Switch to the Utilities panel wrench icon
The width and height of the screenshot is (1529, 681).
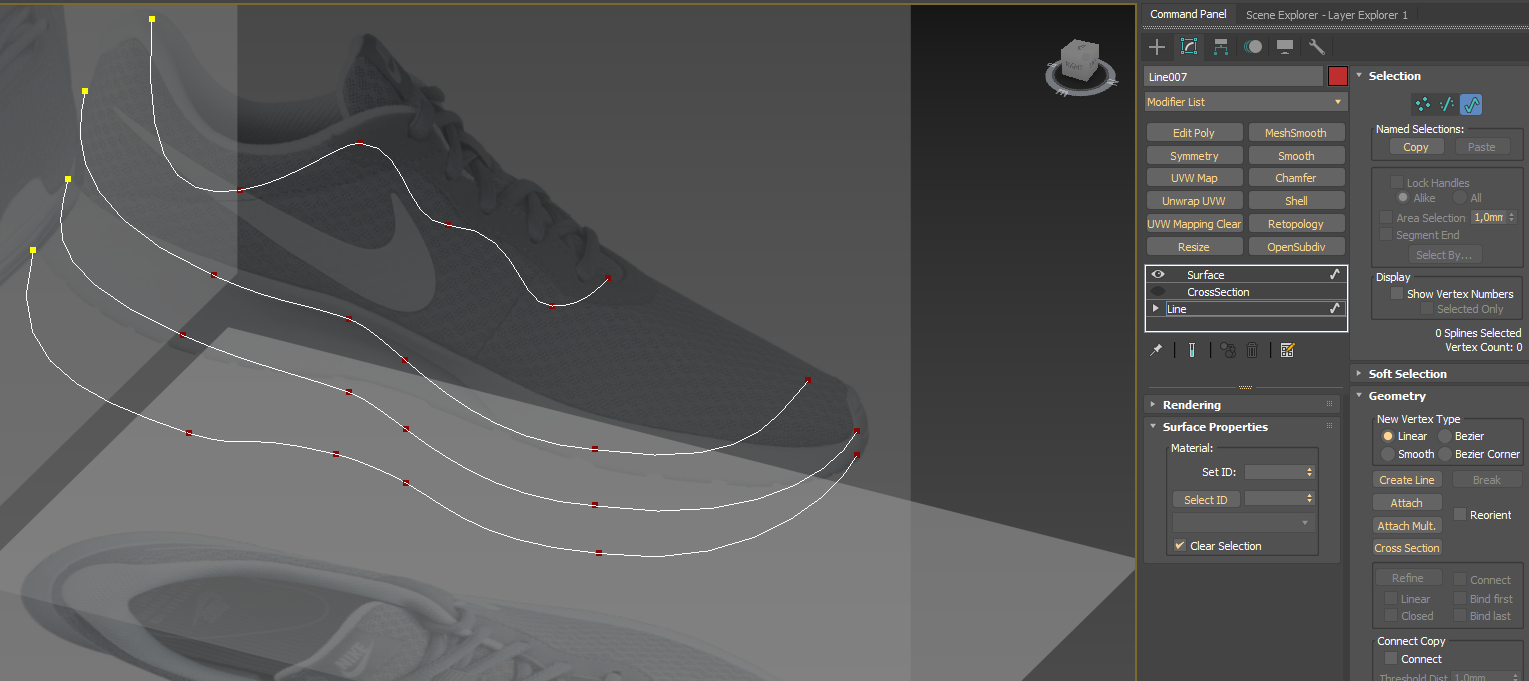point(1316,46)
